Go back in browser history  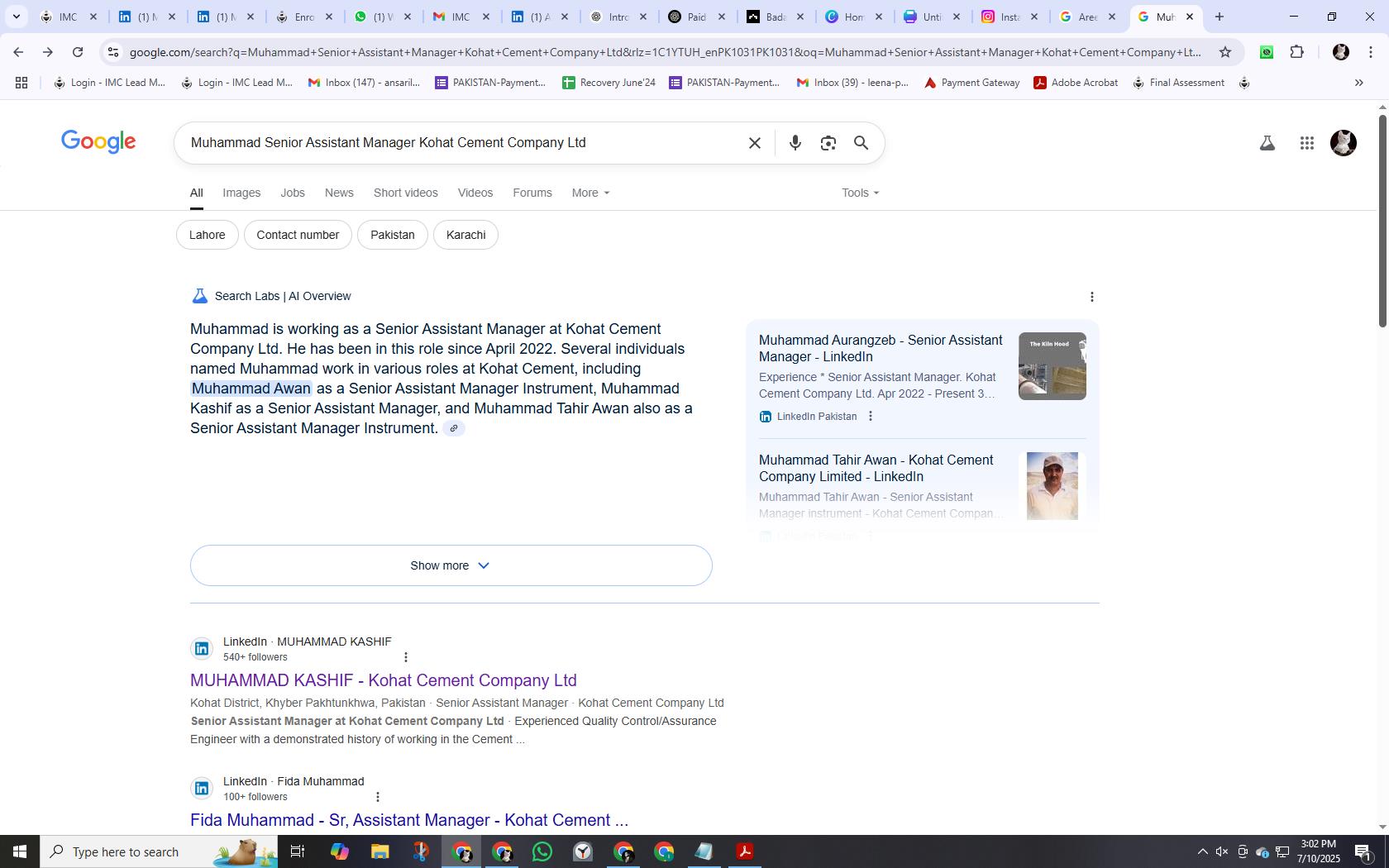(18, 52)
